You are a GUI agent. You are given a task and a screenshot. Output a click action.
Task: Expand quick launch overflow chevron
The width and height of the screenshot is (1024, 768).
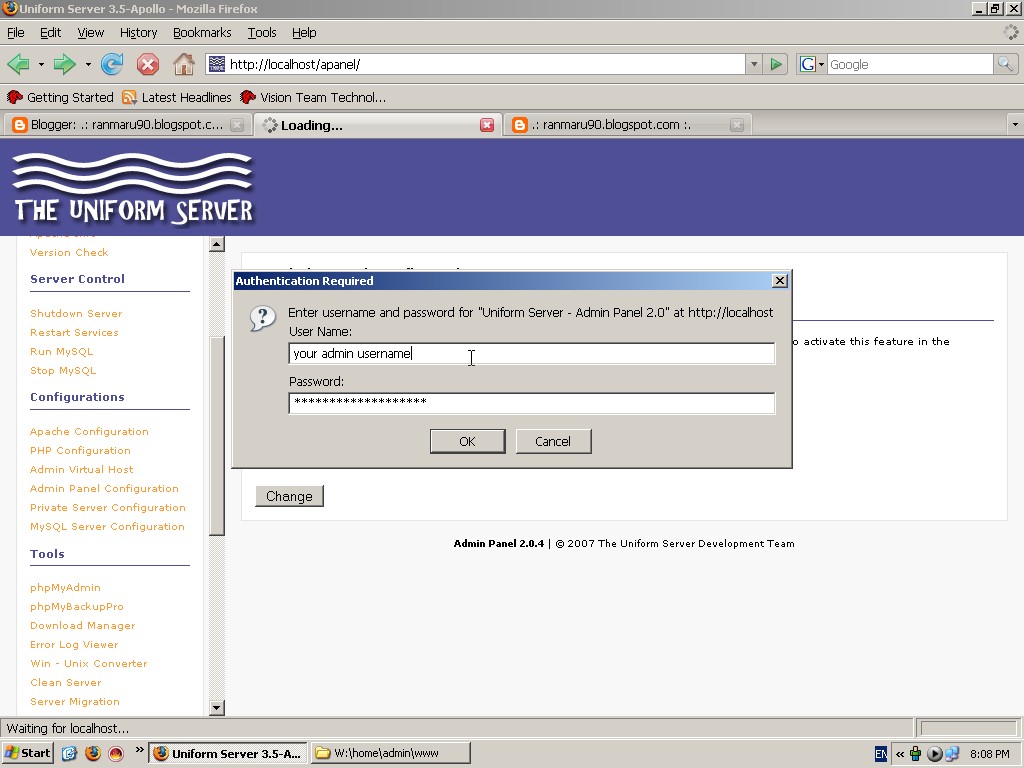tap(139, 750)
